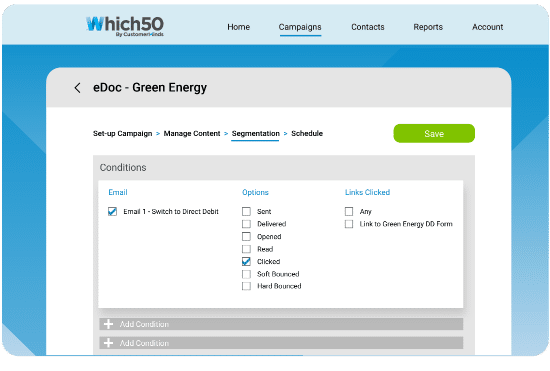Image resolution: width=550 pixels, height=371 pixels.
Task: Select the Segmentation step
Action: coord(256,134)
